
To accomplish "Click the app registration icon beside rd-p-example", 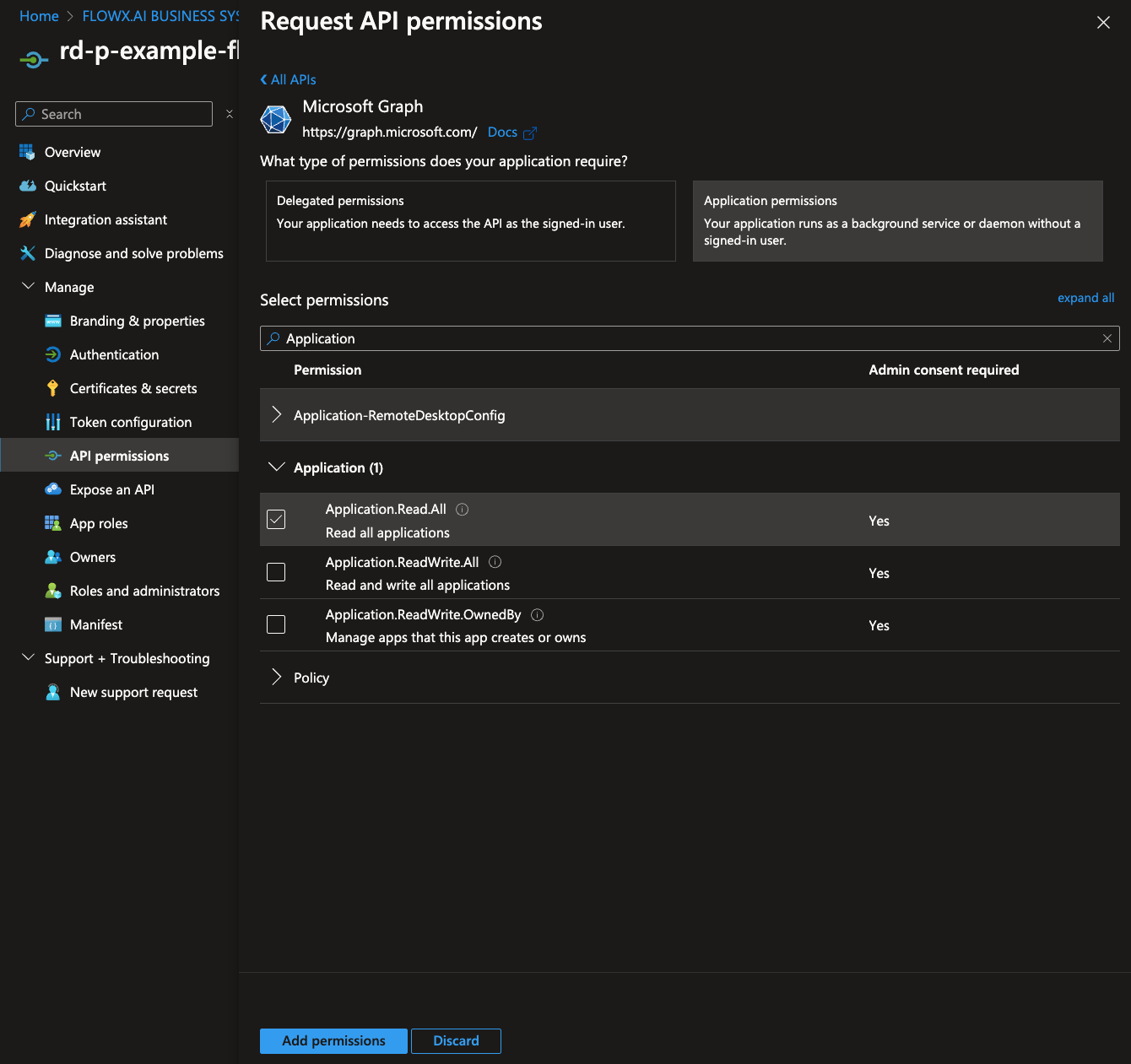I will click(x=34, y=59).
